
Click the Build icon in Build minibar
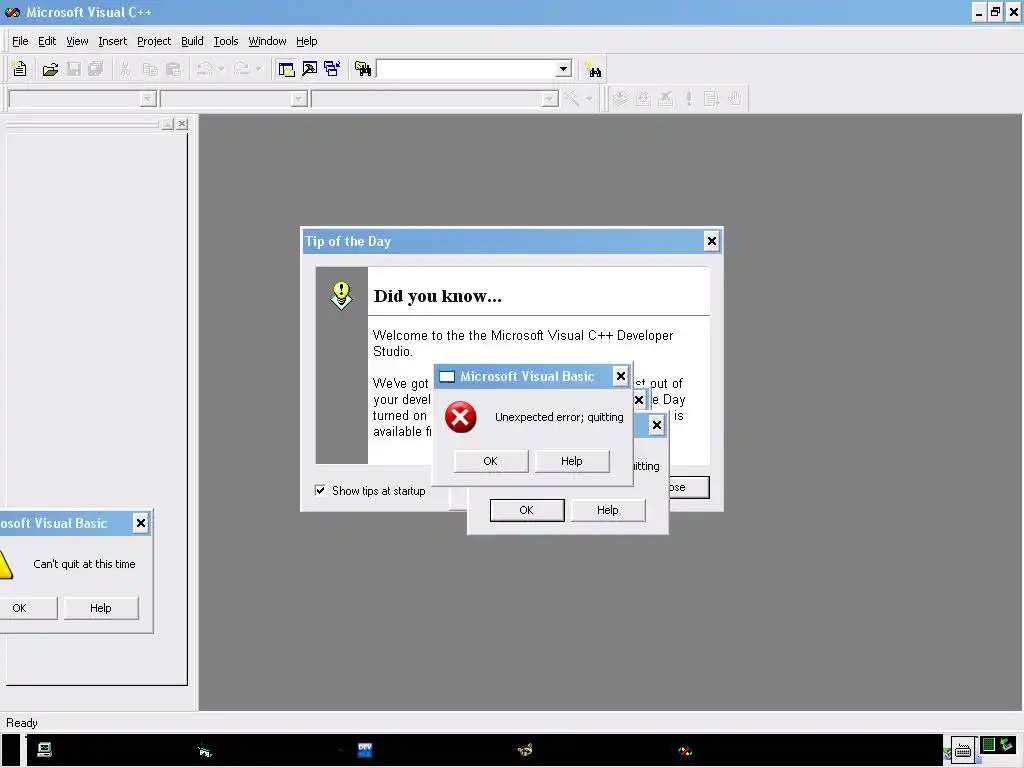[x=643, y=99]
